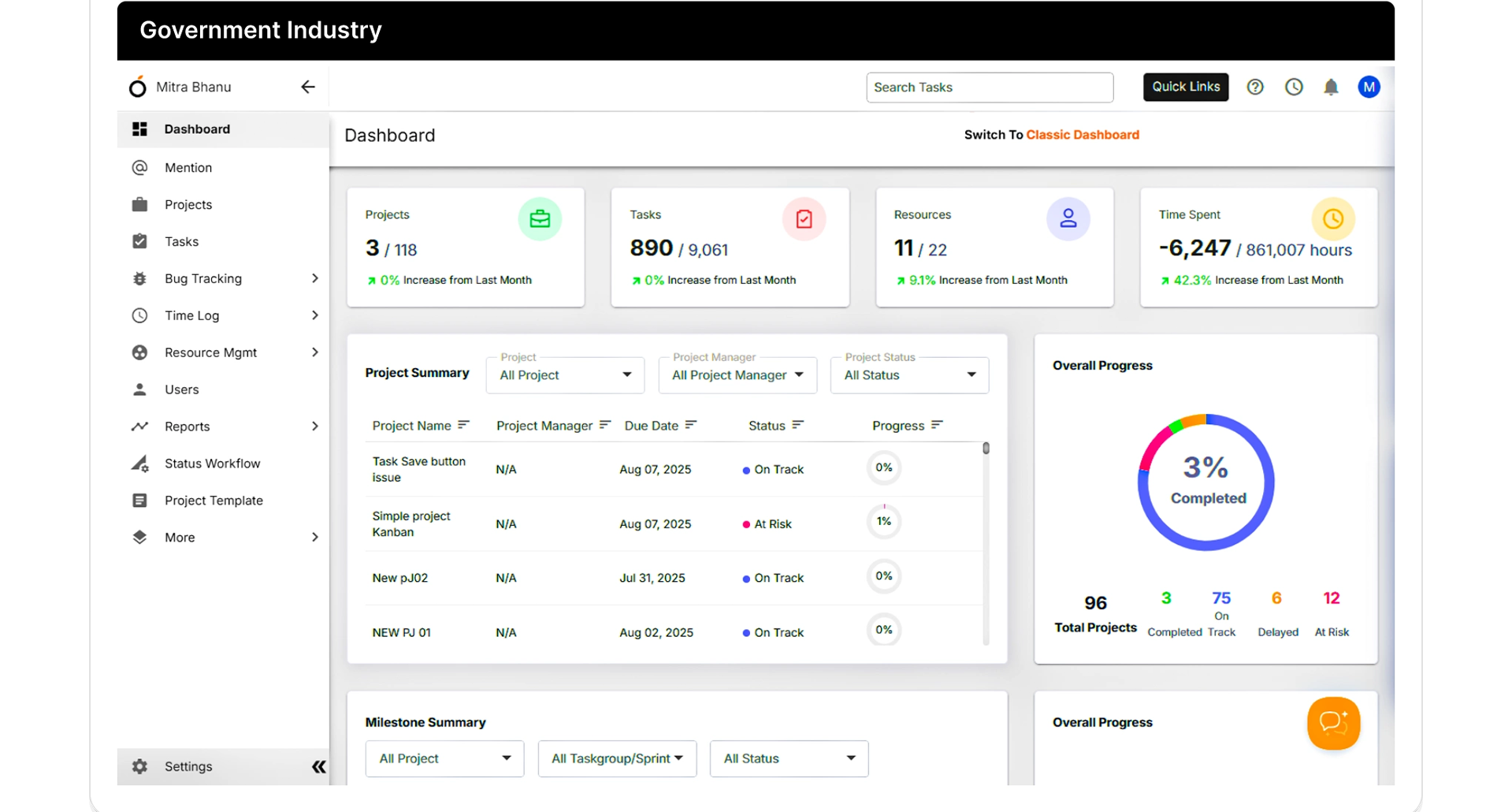Collapse sidebar using double chevron icon
Image resolution: width=1512 pixels, height=812 pixels.
(x=318, y=766)
